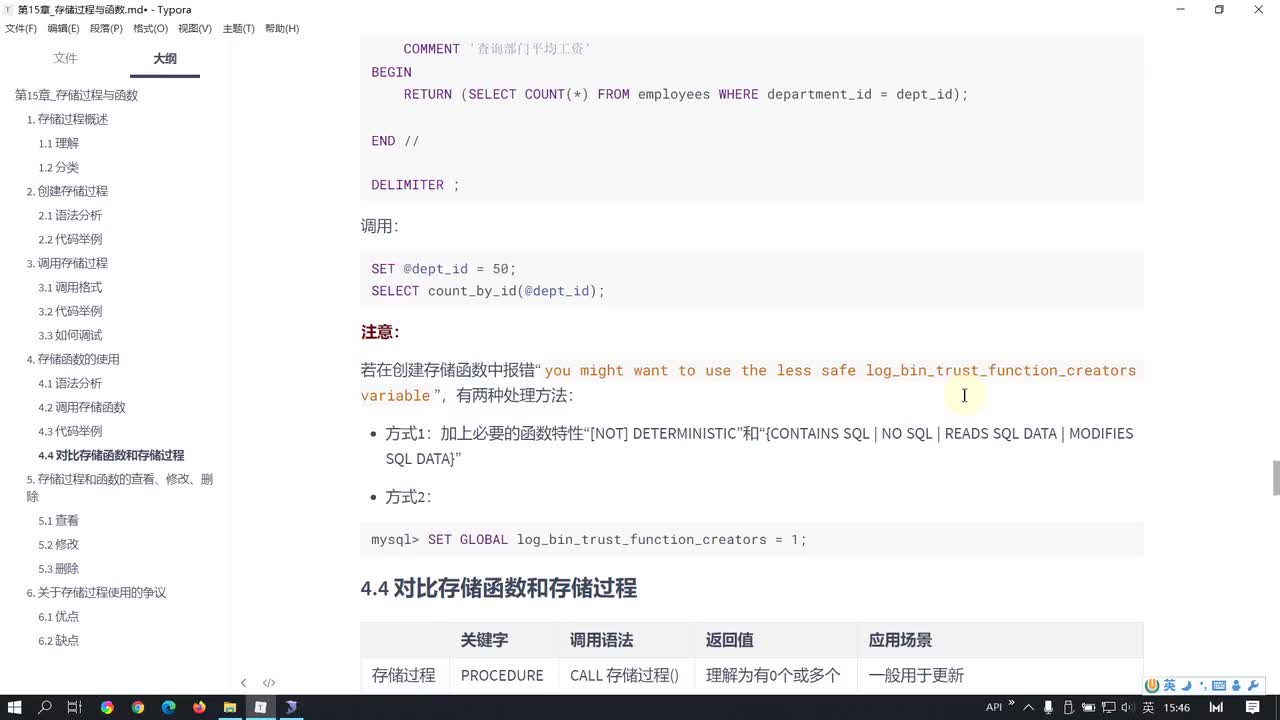Open dolphin-shaped app in taskbar

point(291,707)
